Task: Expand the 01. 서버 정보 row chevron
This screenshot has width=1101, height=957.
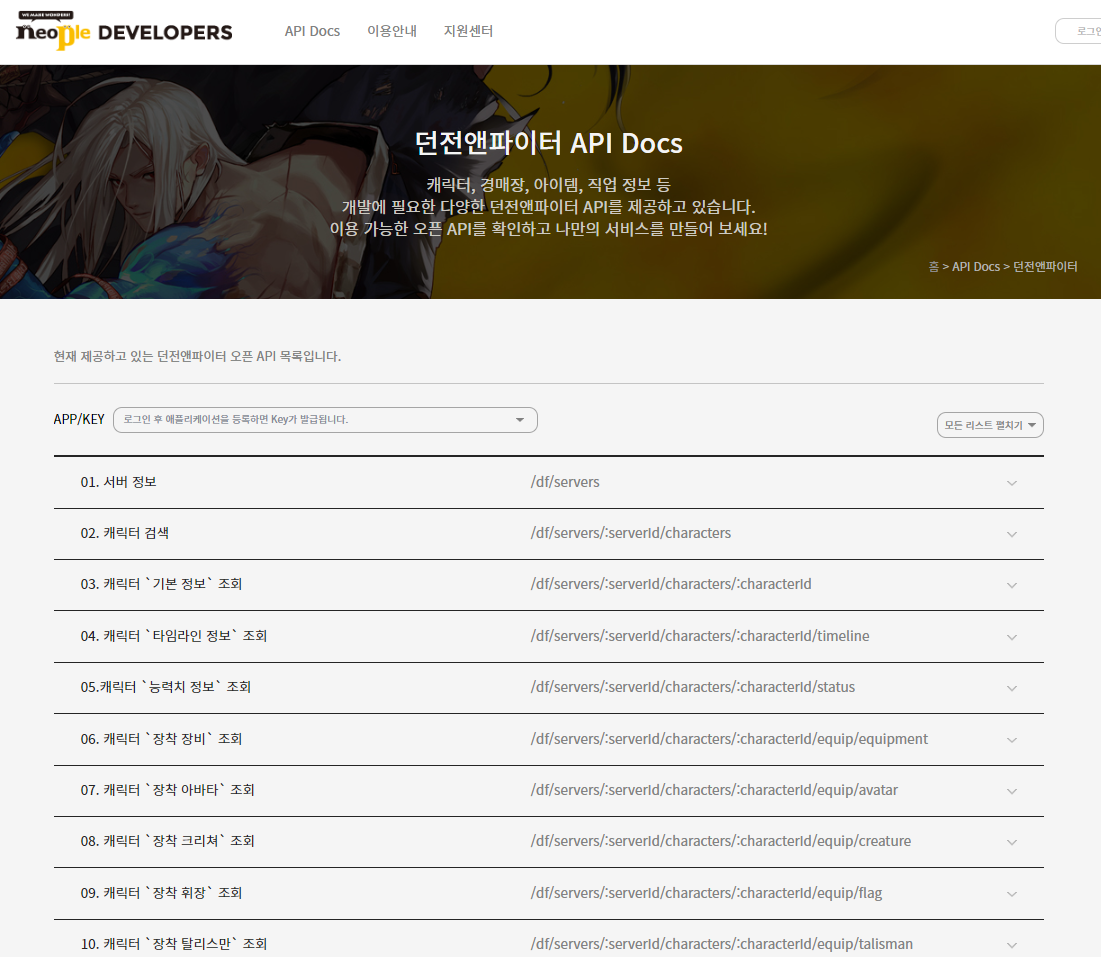Action: click(x=1012, y=483)
